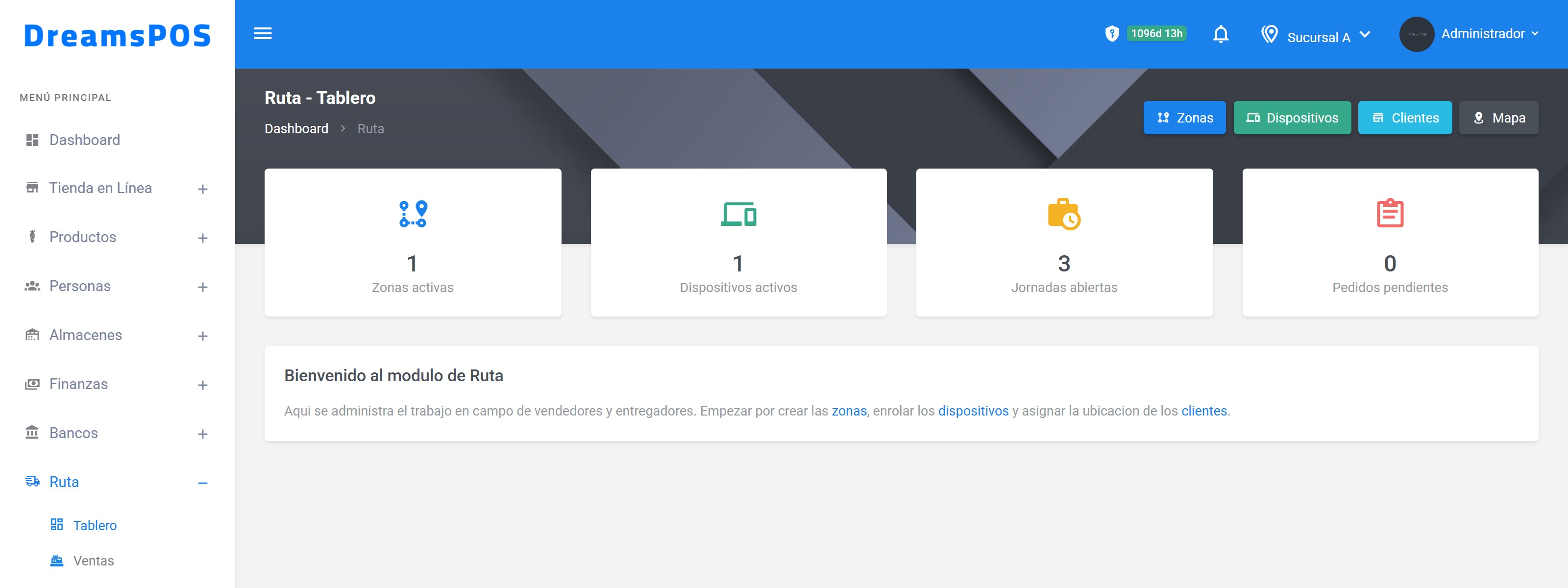This screenshot has height=588, width=1568.
Task: Open the Sucursal A branch dropdown
Action: click(1328, 37)
